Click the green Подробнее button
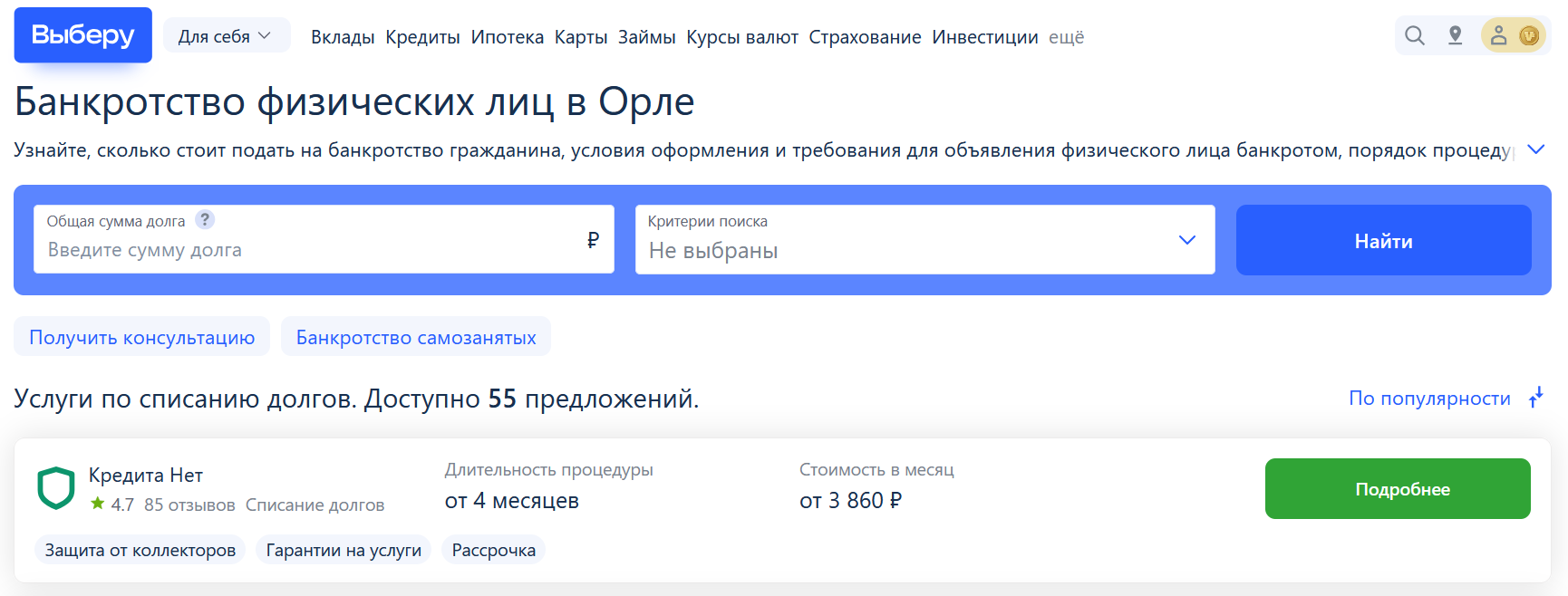Viewport: 1568px width, 596px height. click(x=1398, y=489)
